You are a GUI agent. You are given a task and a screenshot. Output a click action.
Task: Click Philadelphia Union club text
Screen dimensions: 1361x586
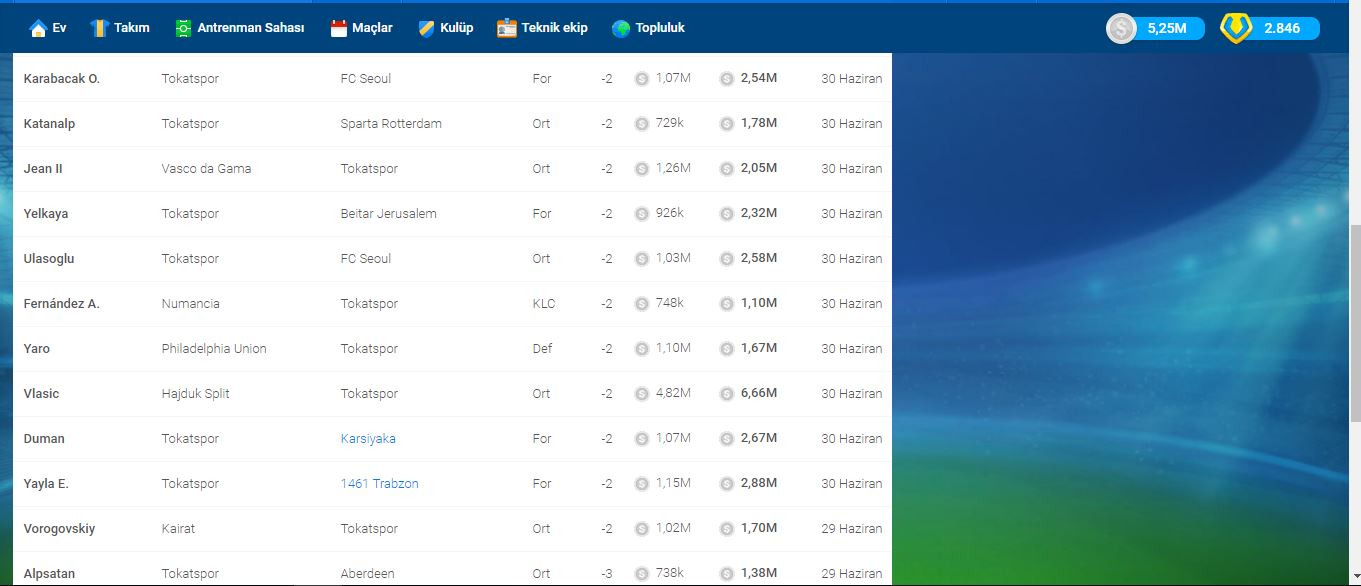point(214,348)
